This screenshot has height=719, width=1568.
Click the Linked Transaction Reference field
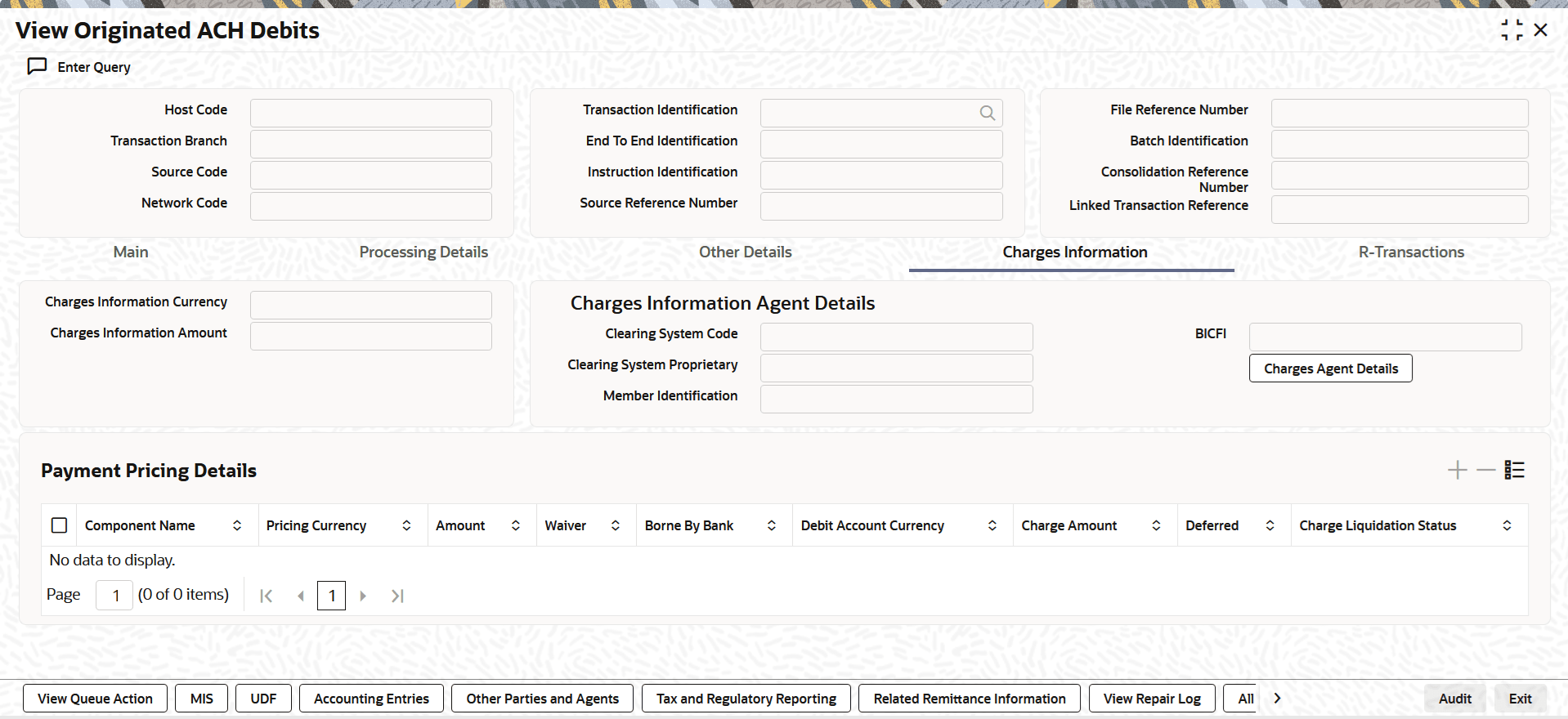tap(1400, 209)
